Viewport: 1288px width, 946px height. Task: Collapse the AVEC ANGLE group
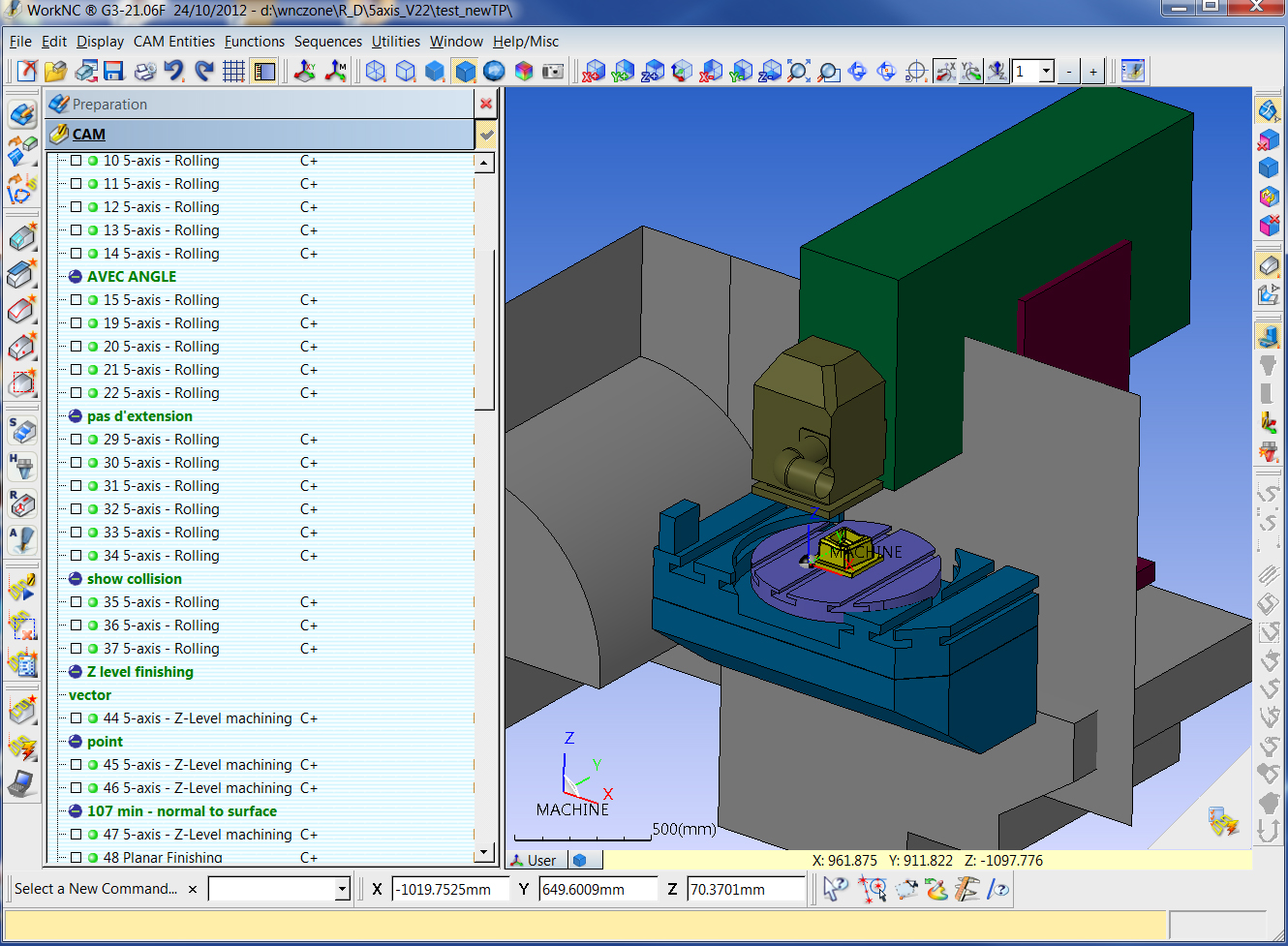pyautogui.click(x=76, y=277)
